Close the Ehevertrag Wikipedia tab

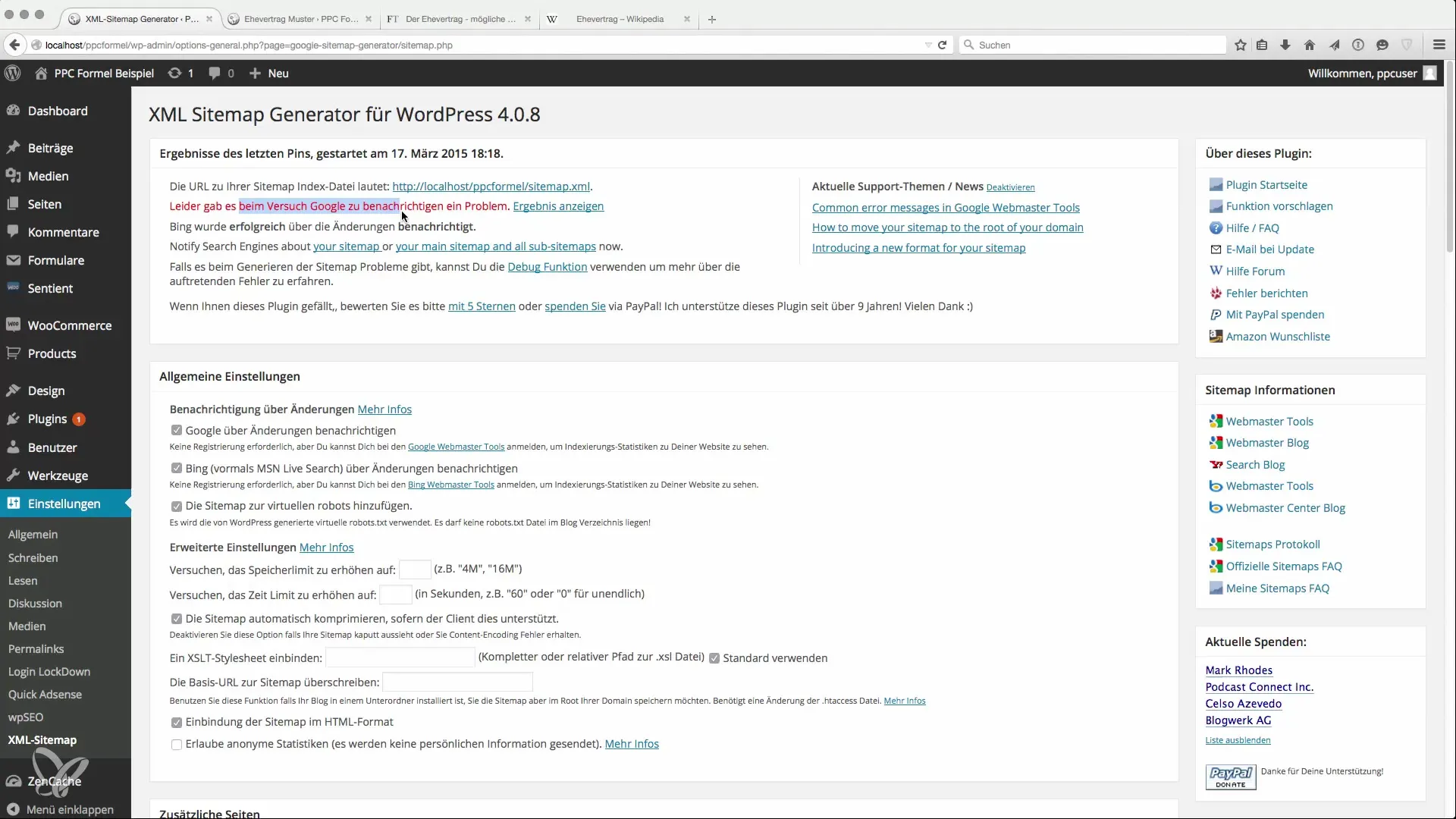point(687,19)
